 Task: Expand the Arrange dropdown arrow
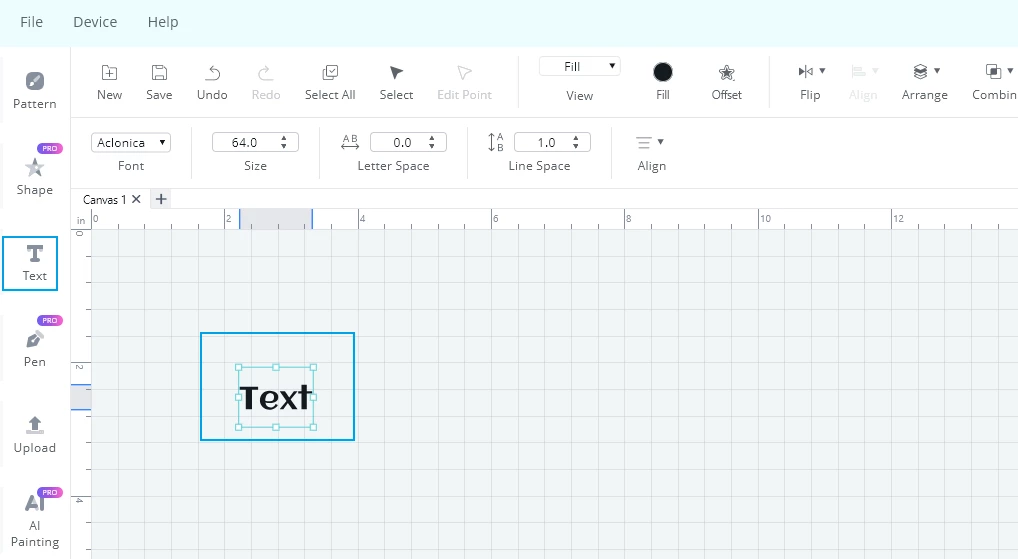point(937,71)
